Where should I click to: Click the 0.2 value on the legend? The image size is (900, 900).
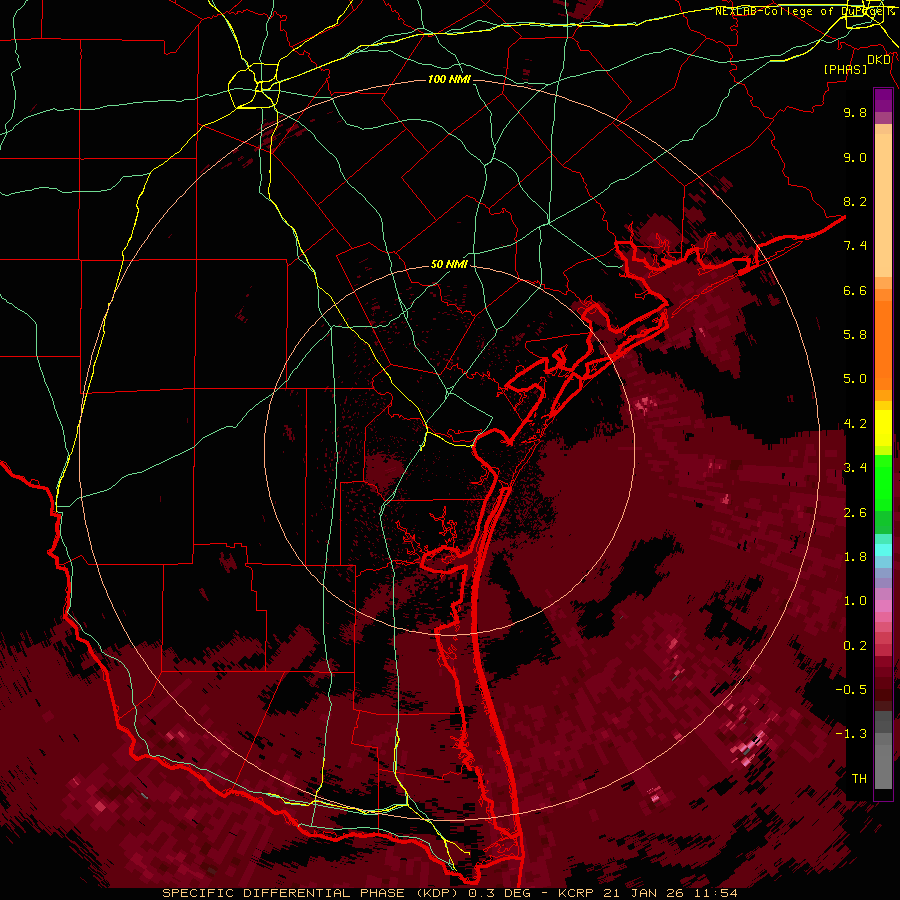click(x=855, y=646)
